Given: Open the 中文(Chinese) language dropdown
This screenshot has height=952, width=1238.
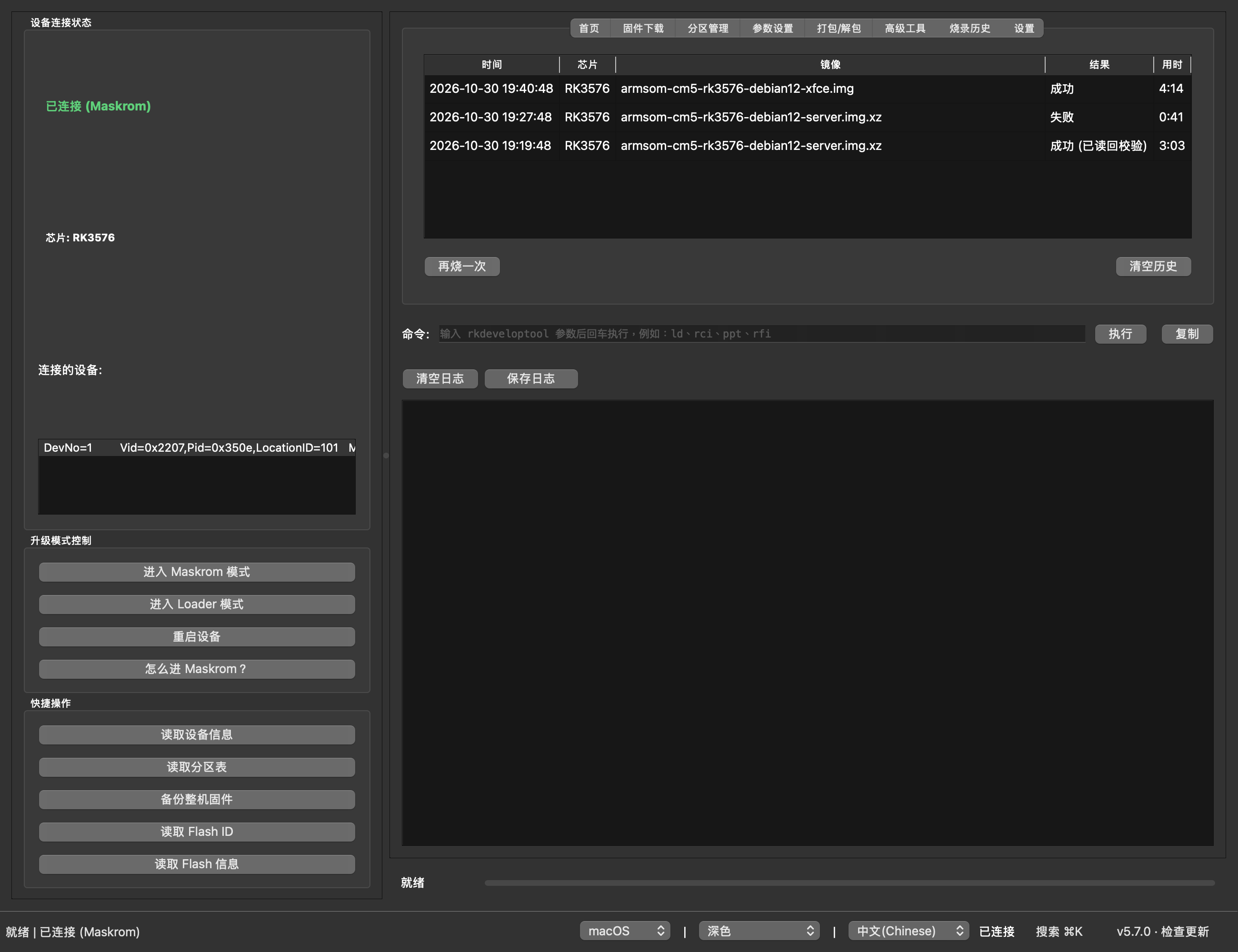Looking at the screenshot, I should (908, 931).
